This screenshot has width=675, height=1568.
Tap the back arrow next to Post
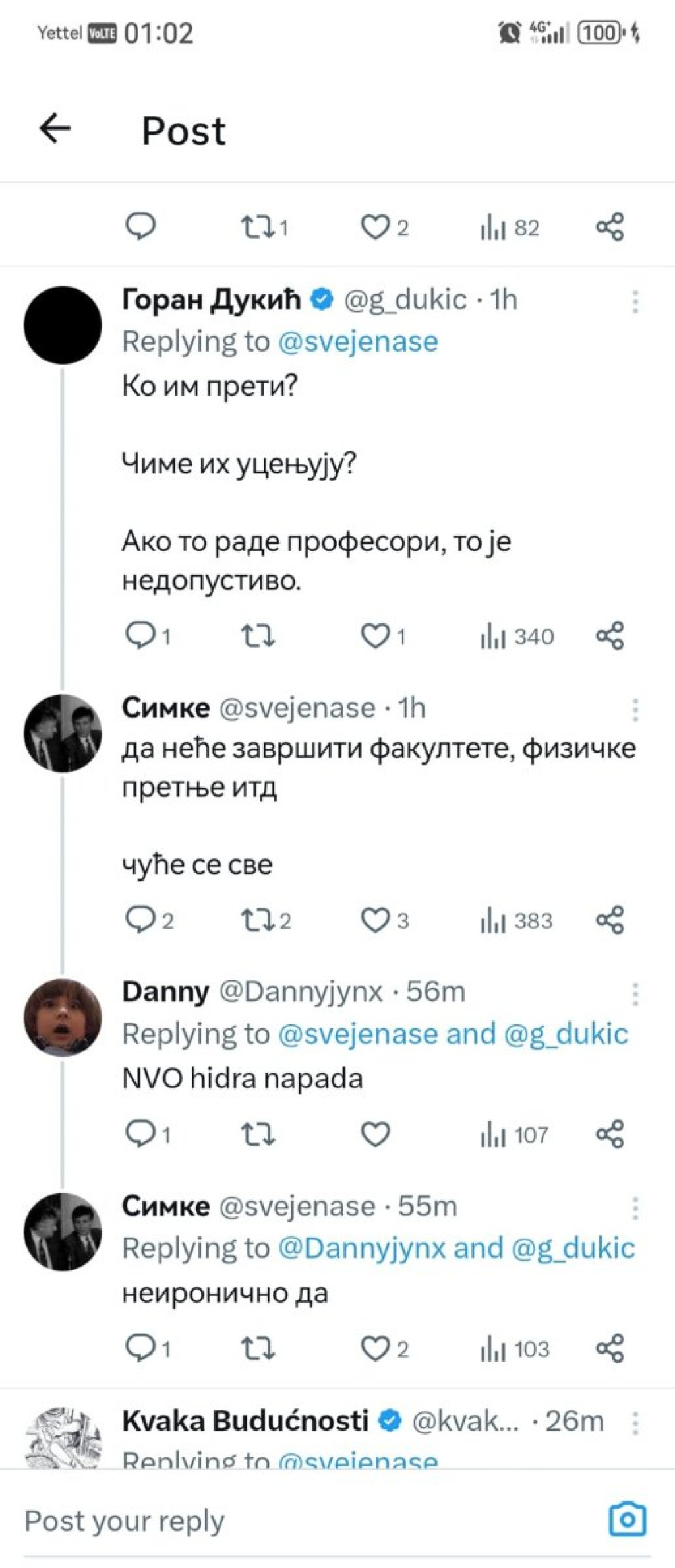tap(55, 128)
